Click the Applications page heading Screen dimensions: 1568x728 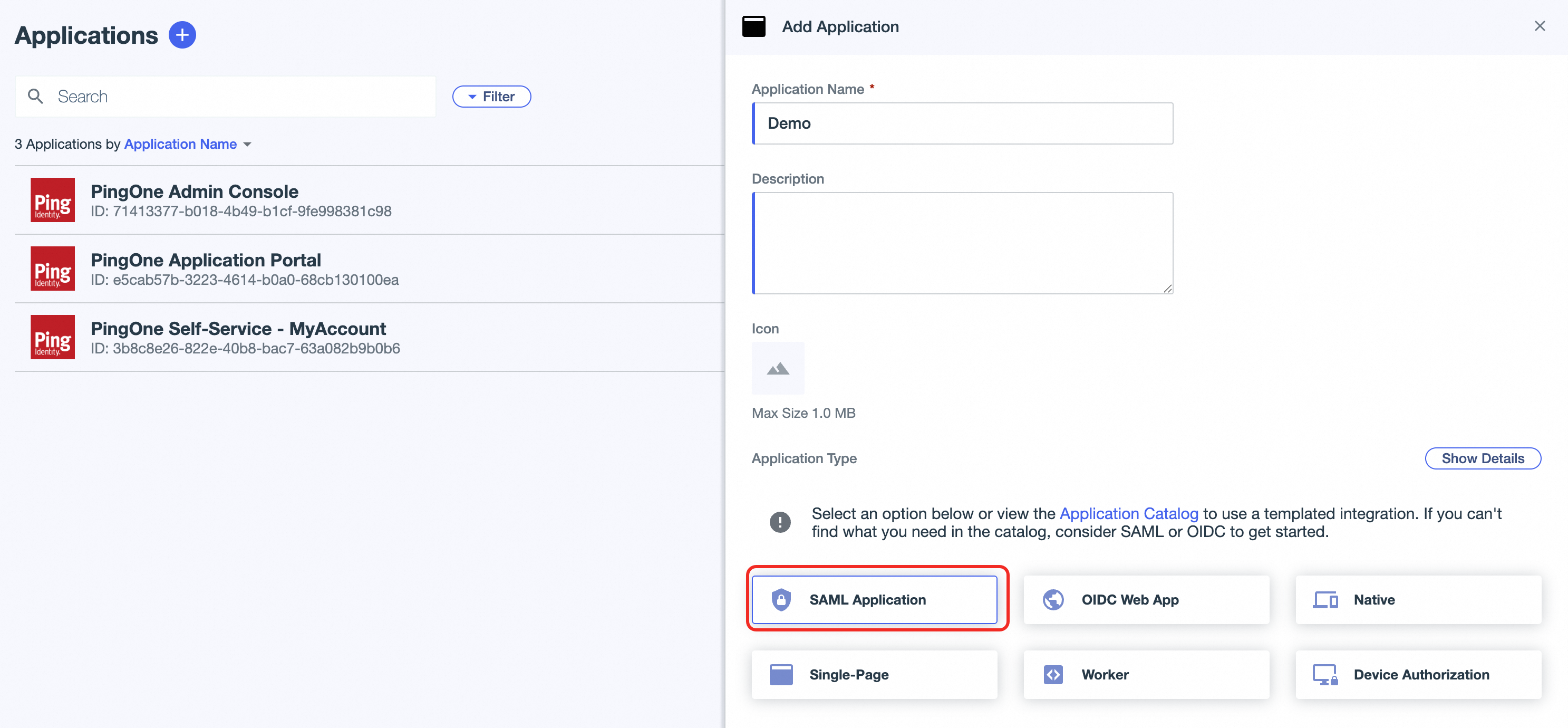click(x=86, y=35)
